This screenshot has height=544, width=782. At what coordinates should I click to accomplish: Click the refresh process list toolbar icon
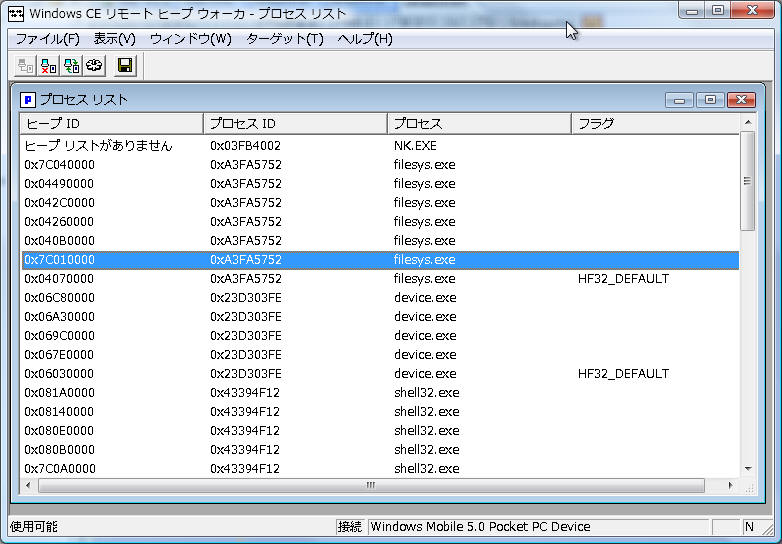71,66
